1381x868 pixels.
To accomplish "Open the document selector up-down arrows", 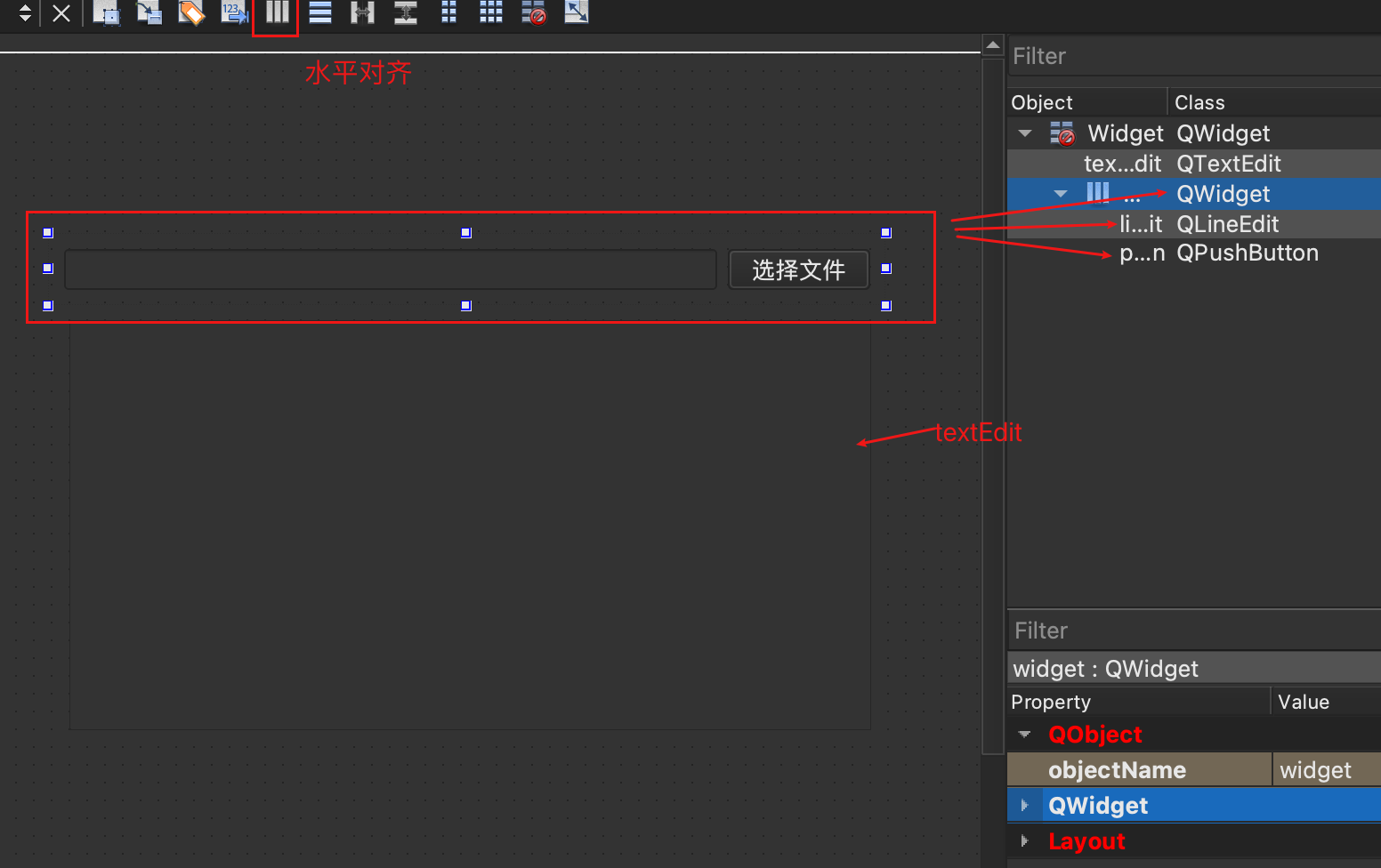I will (25, 12).
